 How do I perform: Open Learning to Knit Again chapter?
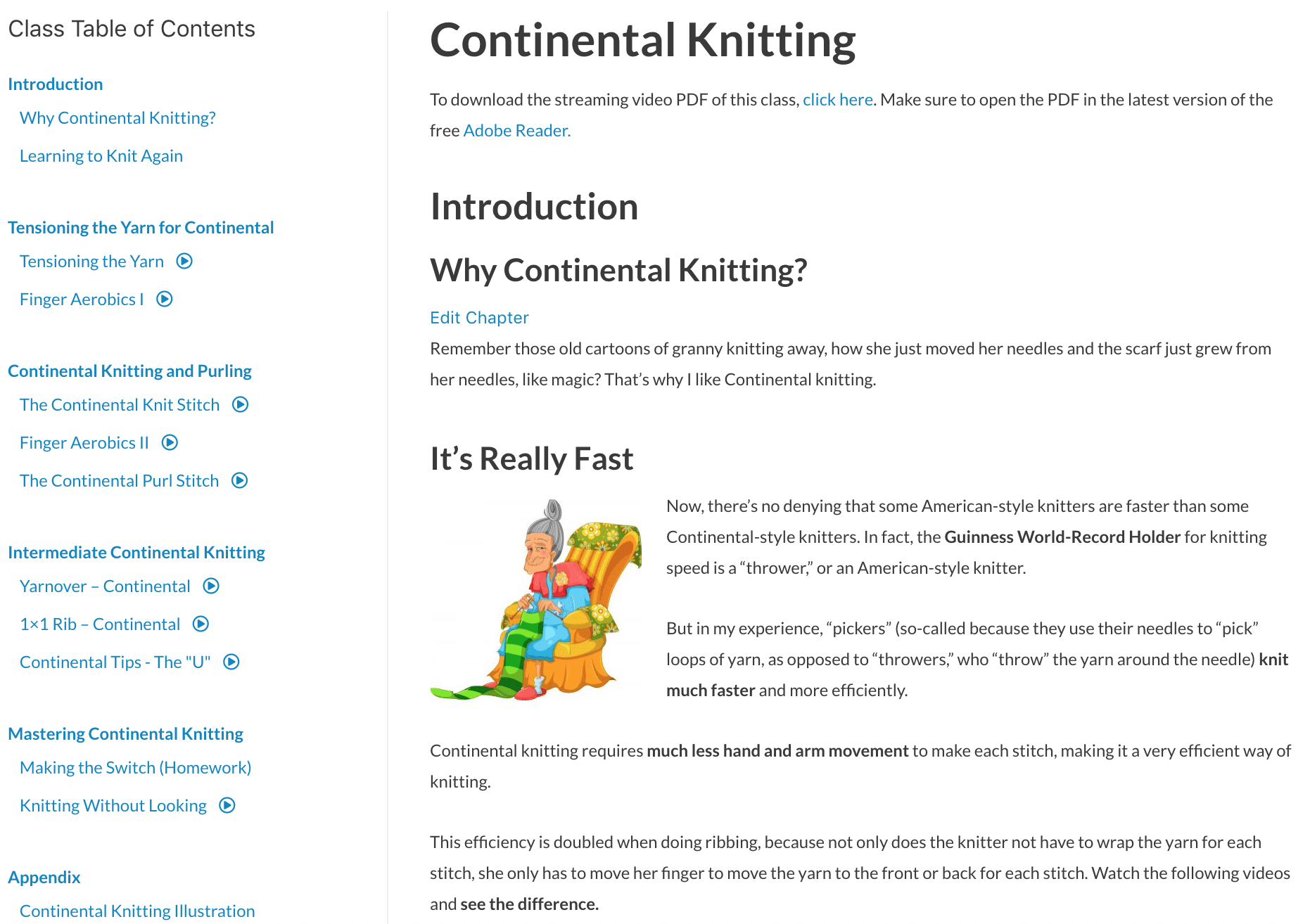coord(101,156)
